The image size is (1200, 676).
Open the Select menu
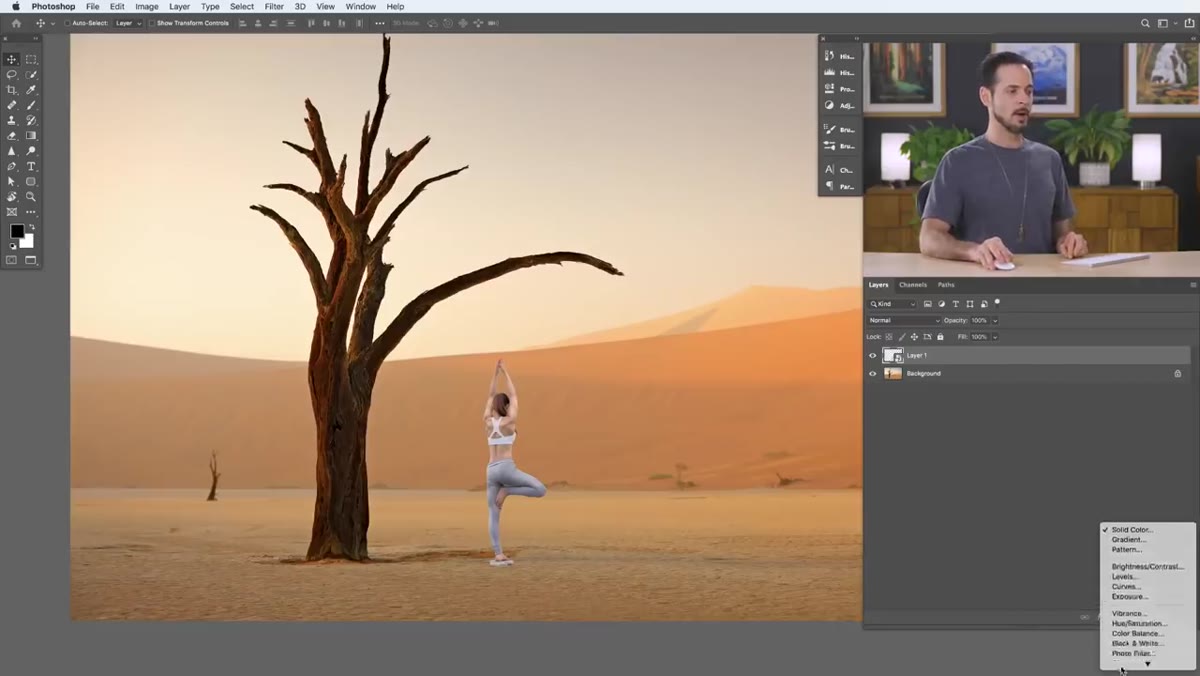[242, 6]
